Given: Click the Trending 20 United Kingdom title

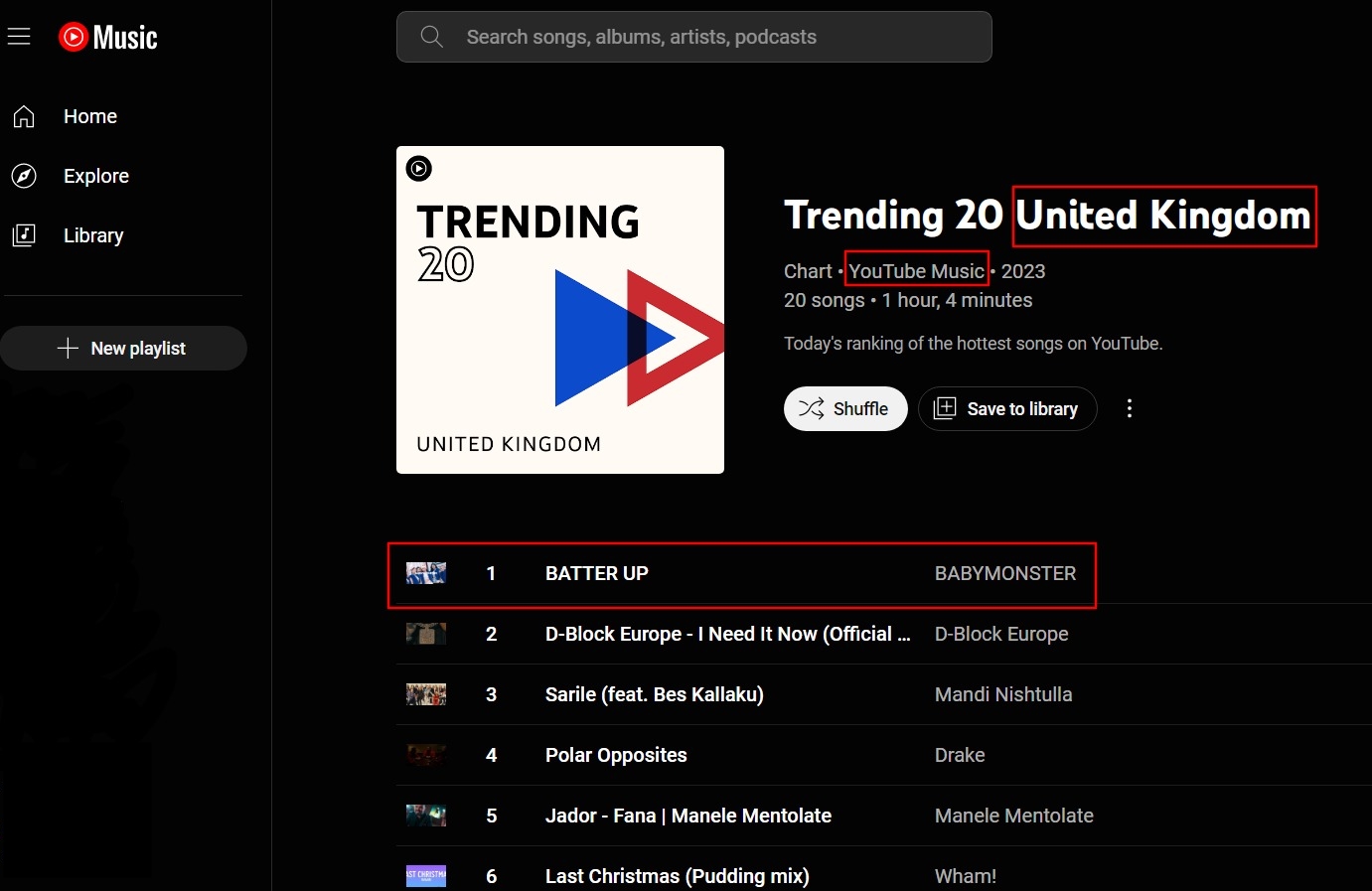Looking at the screenshot, I should [x=1047, y=216].
